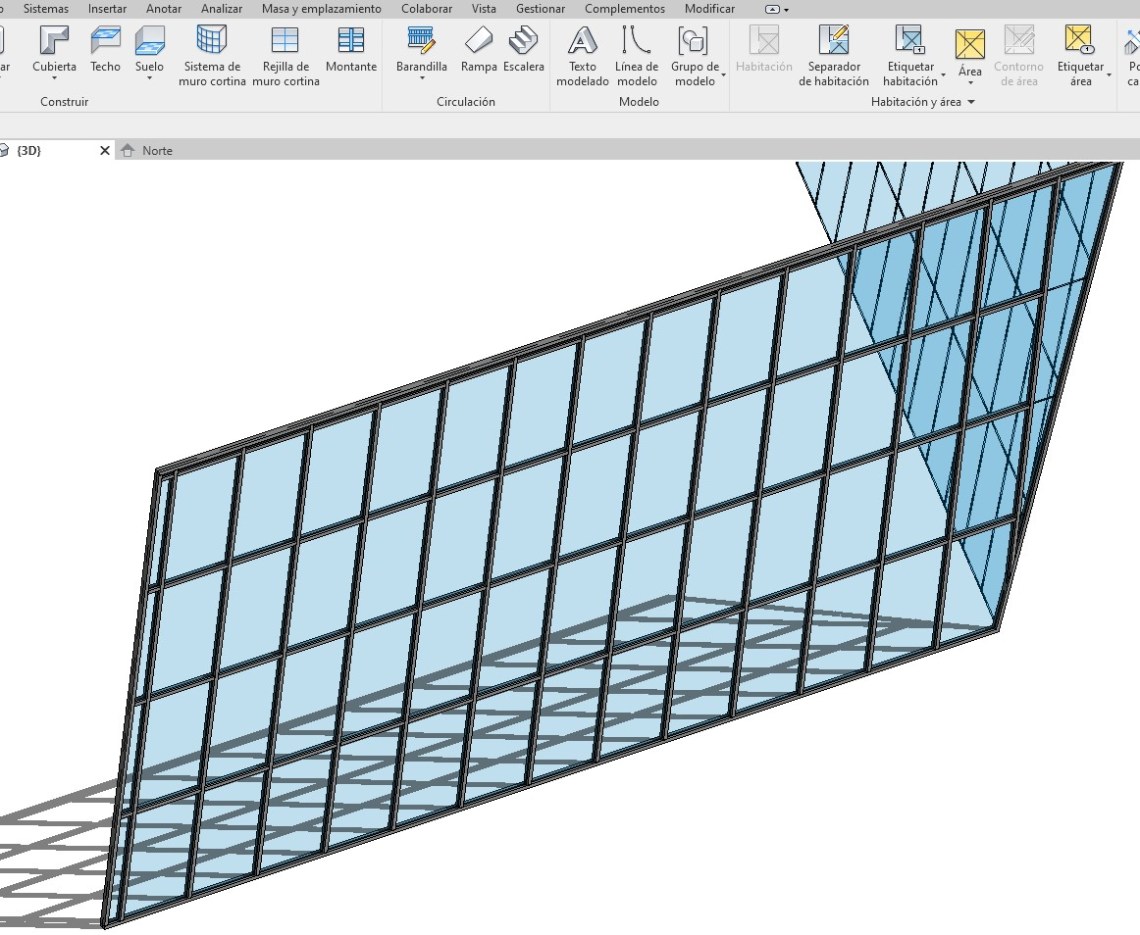The width and height of the screenshot is (1140, 935).
Task: Choose the Montante mullion tool
Action: (351, 49)
